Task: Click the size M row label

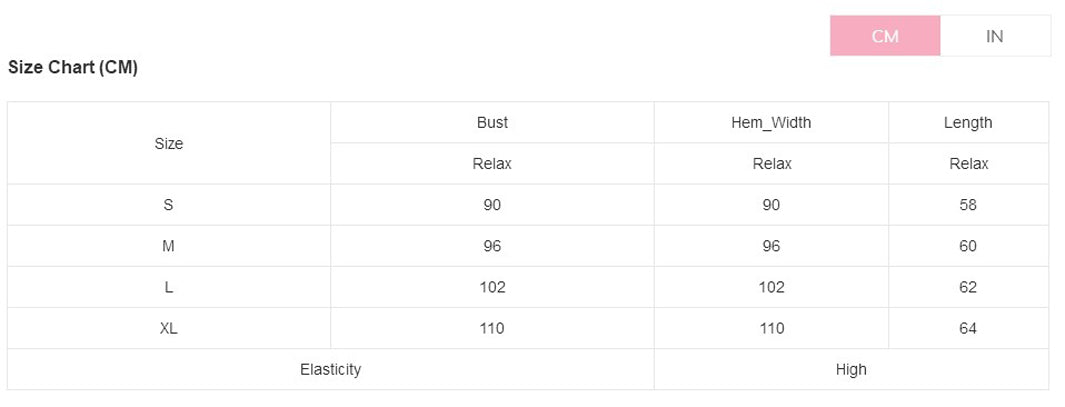Action: pyautogui.click(x=169, y=246)
